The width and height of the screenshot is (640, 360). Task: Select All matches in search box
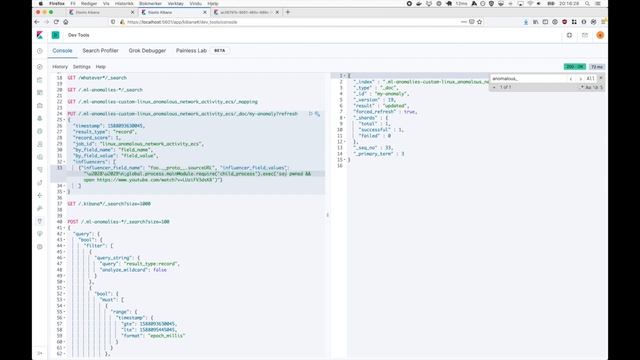590,78
